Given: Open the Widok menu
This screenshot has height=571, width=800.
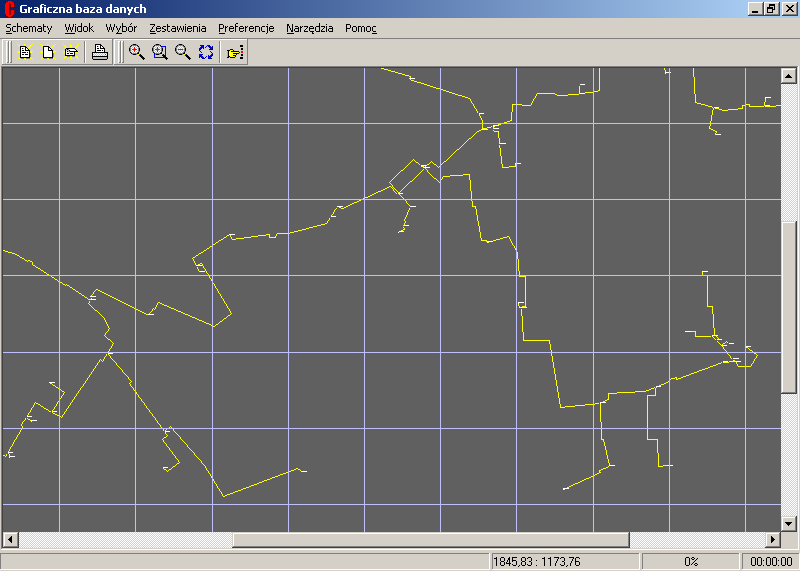Looking at the screenshot, I should (x=78, y=28).
